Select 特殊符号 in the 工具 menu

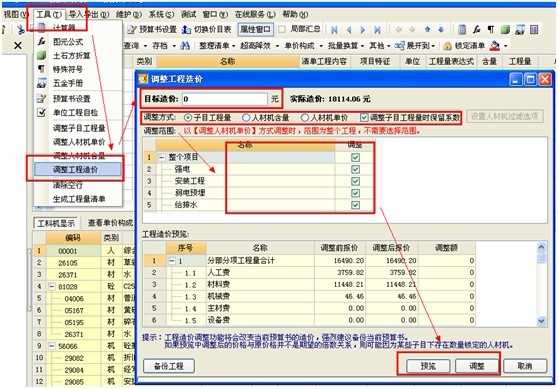(x=68, y=70)
